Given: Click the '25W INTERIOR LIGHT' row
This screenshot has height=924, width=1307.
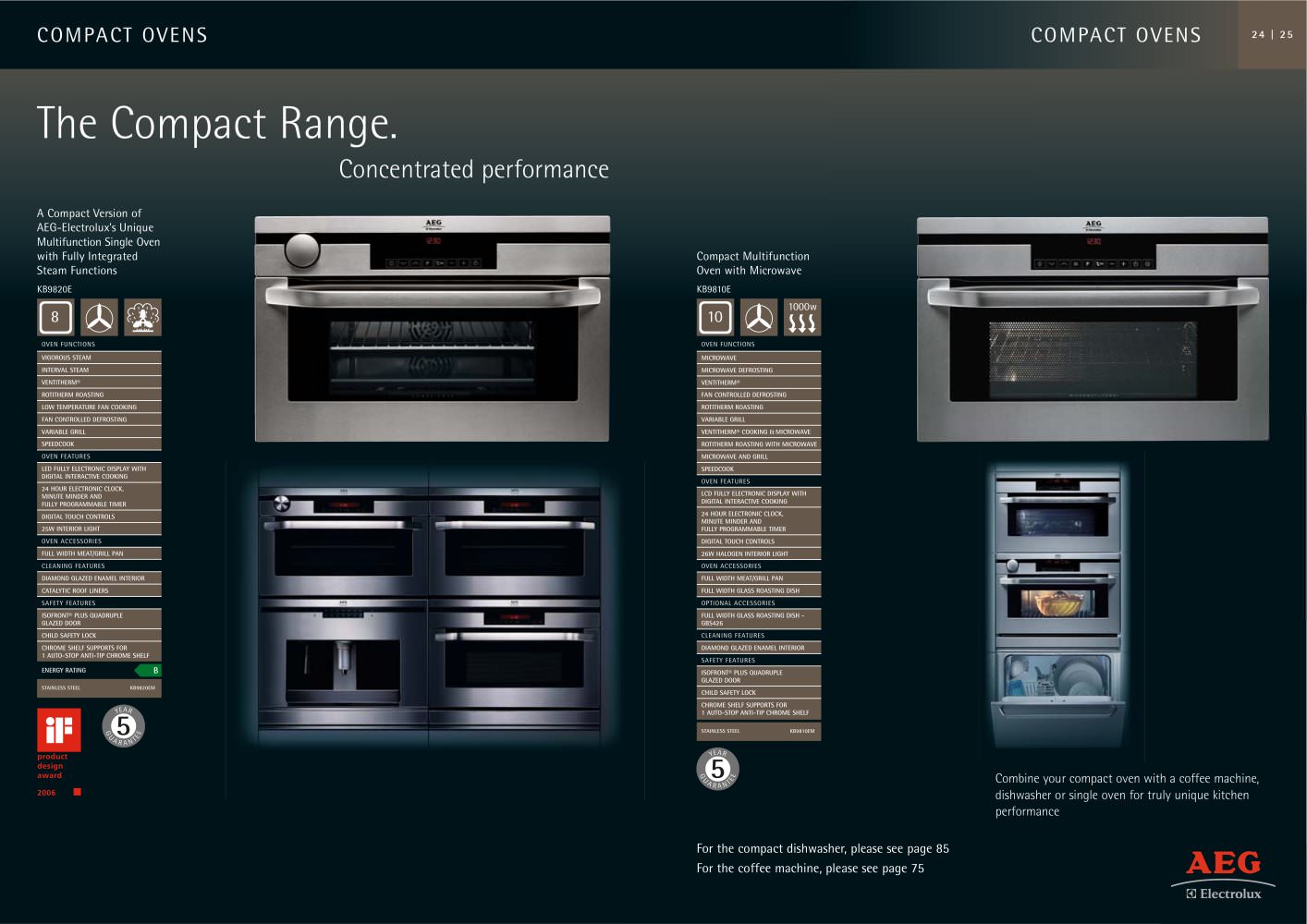Looking at the screenshot, I should click(99, 529).
